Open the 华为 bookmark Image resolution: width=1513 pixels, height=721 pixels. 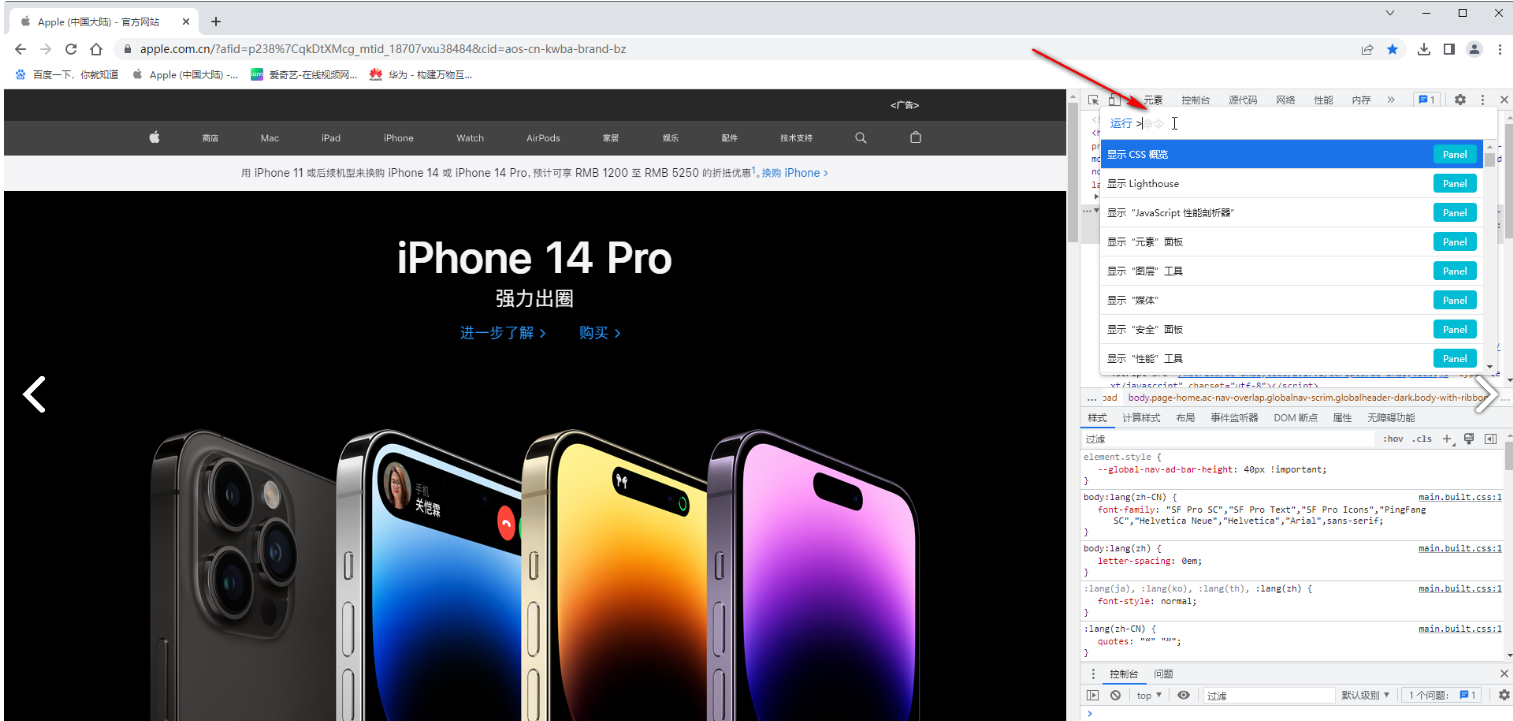(421, 74)
